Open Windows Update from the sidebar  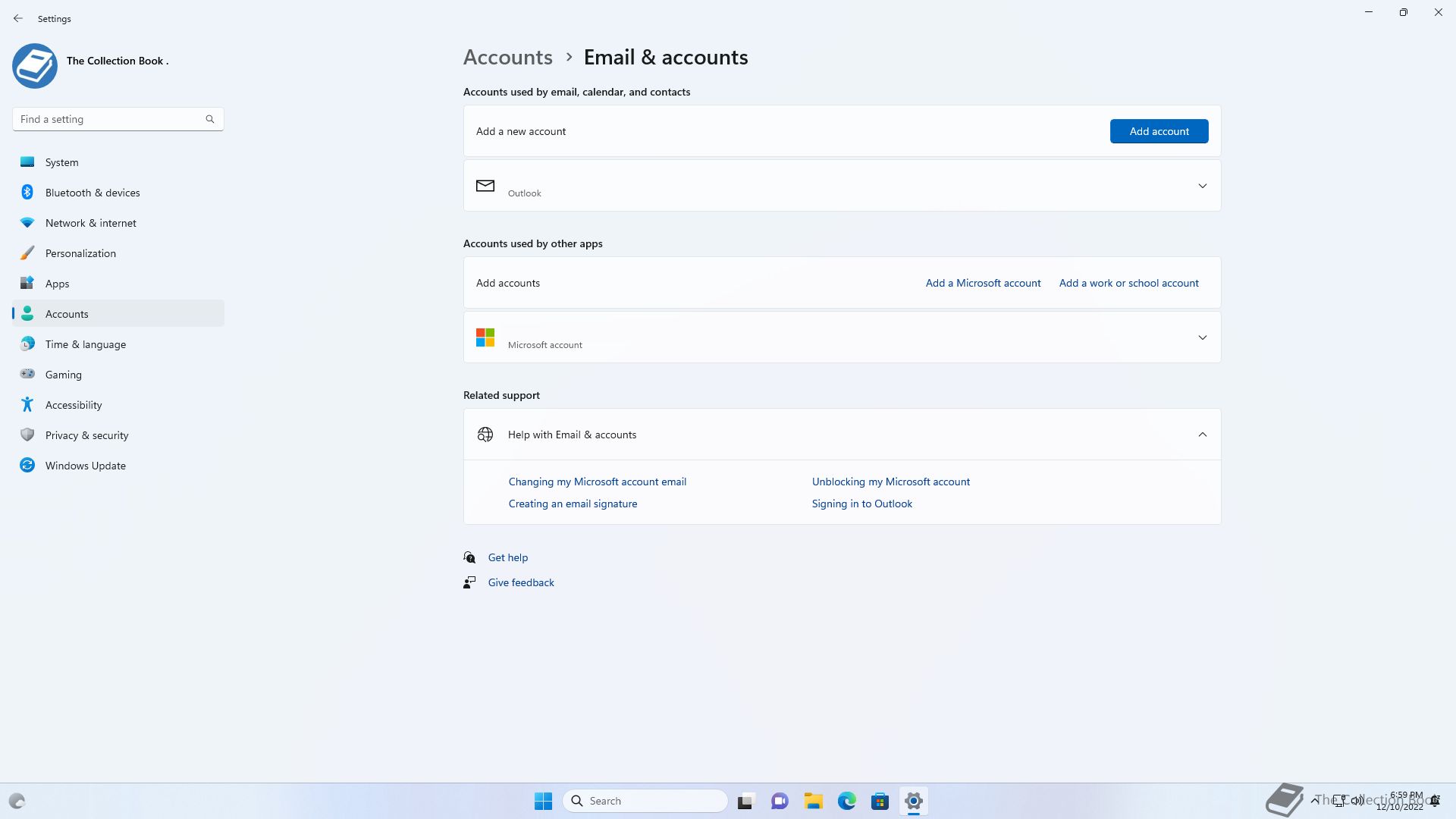tap(118, 466)
